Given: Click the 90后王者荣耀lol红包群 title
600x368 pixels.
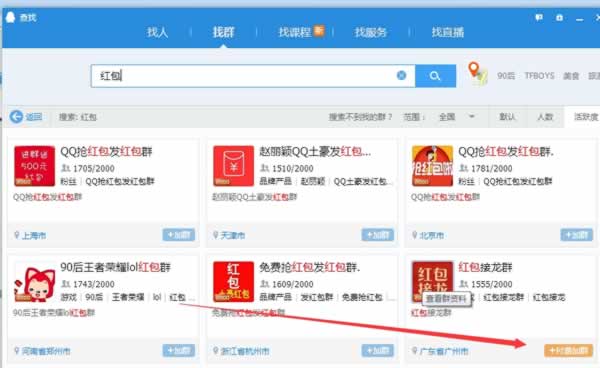Looking at the screenshot, I should (116, 267).
